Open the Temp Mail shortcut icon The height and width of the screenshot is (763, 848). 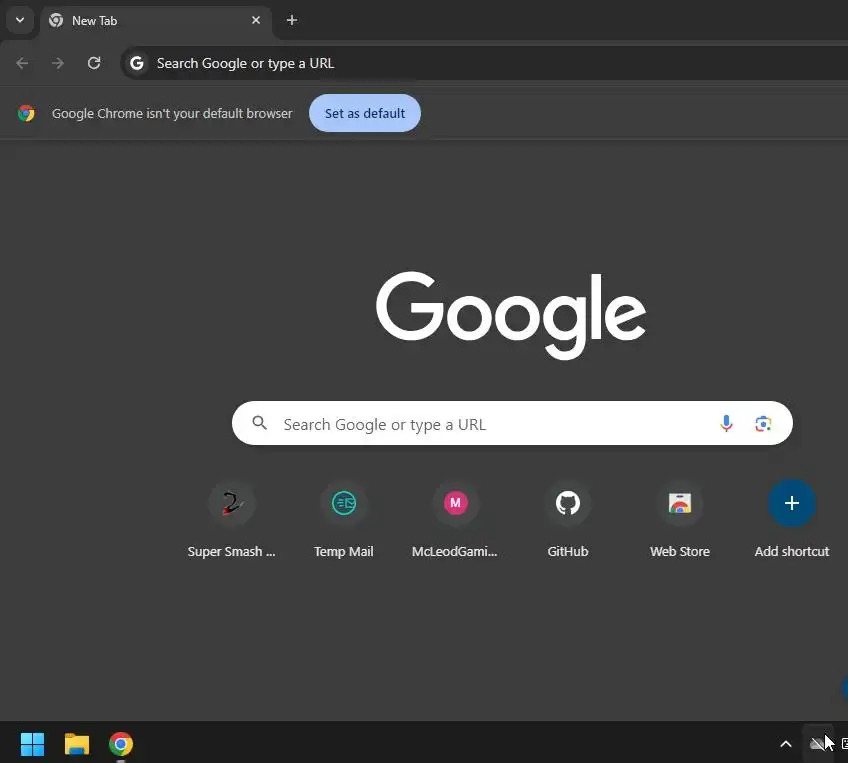[x=343, y=503]
